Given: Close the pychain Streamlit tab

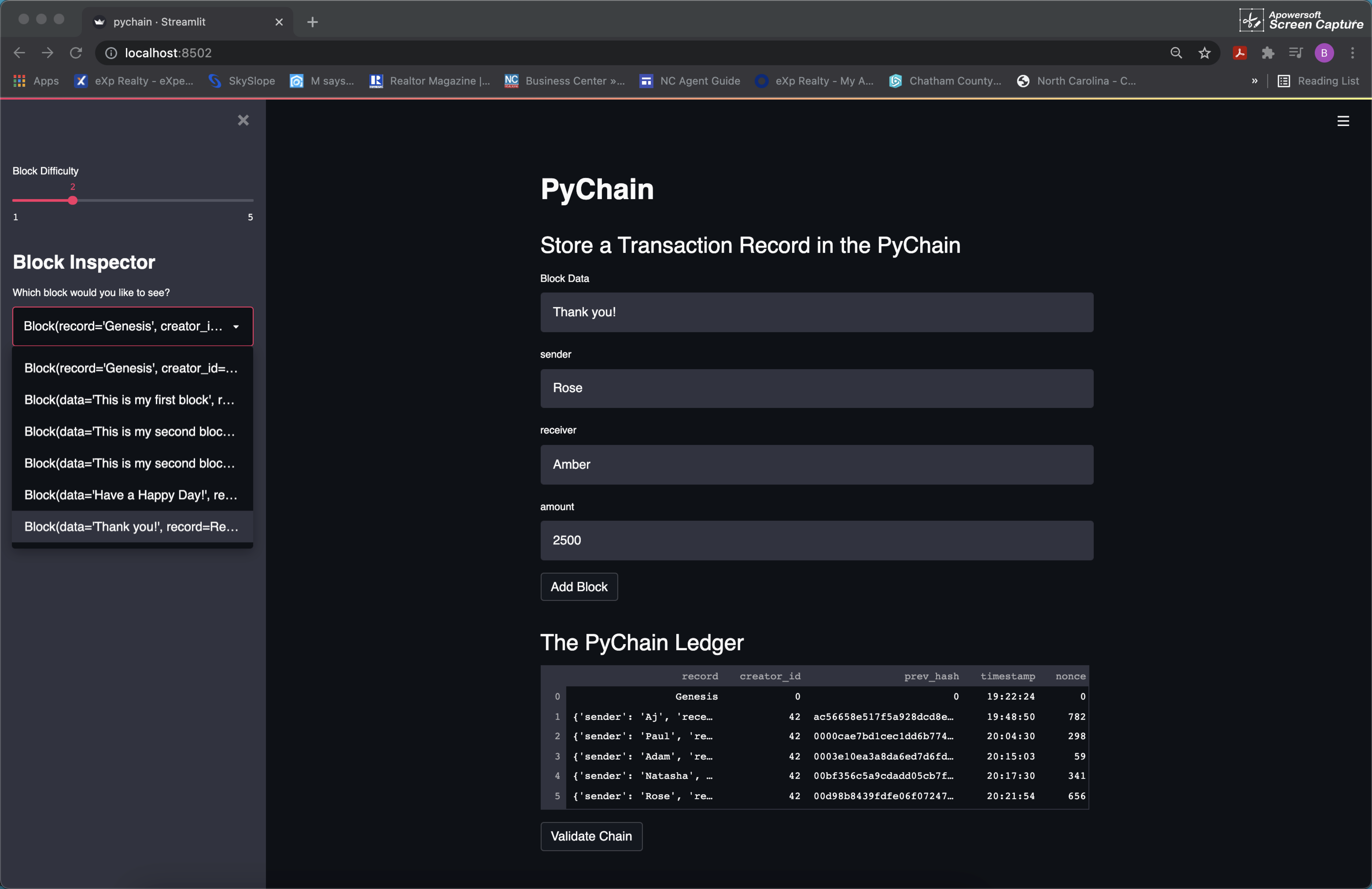Looking at the screenshot, I should 279,22.
